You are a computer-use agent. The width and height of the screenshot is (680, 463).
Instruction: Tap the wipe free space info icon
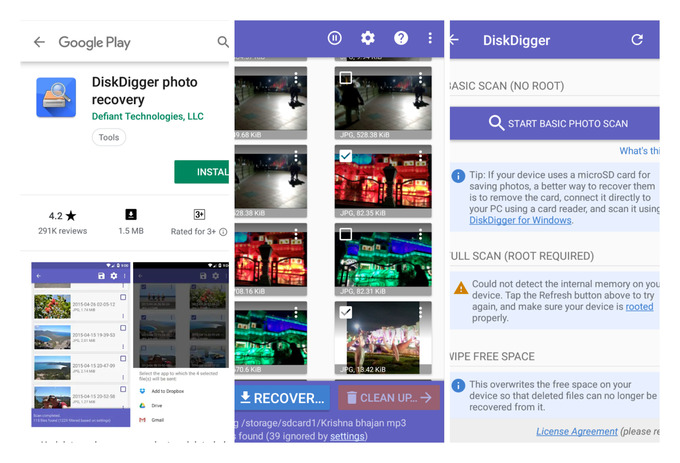point(458,385)
